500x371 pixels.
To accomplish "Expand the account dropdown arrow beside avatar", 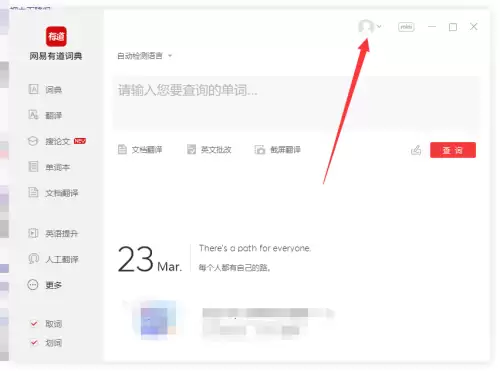I will [x=379, y=26].
